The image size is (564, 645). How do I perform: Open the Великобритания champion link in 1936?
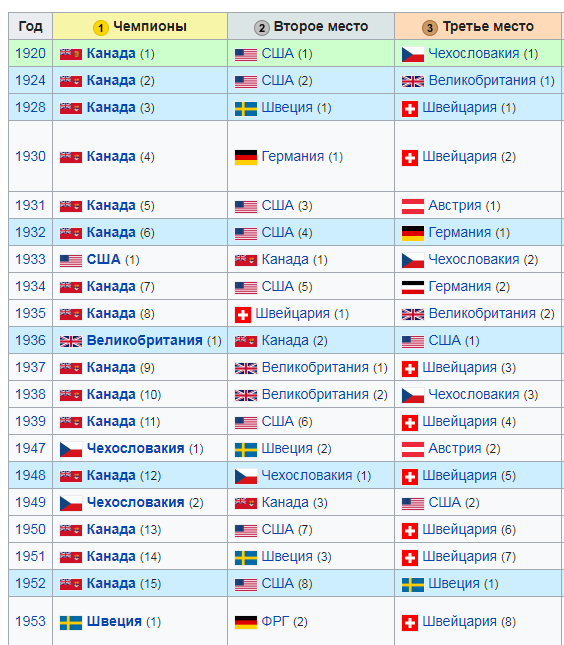(x=144, y=341)
